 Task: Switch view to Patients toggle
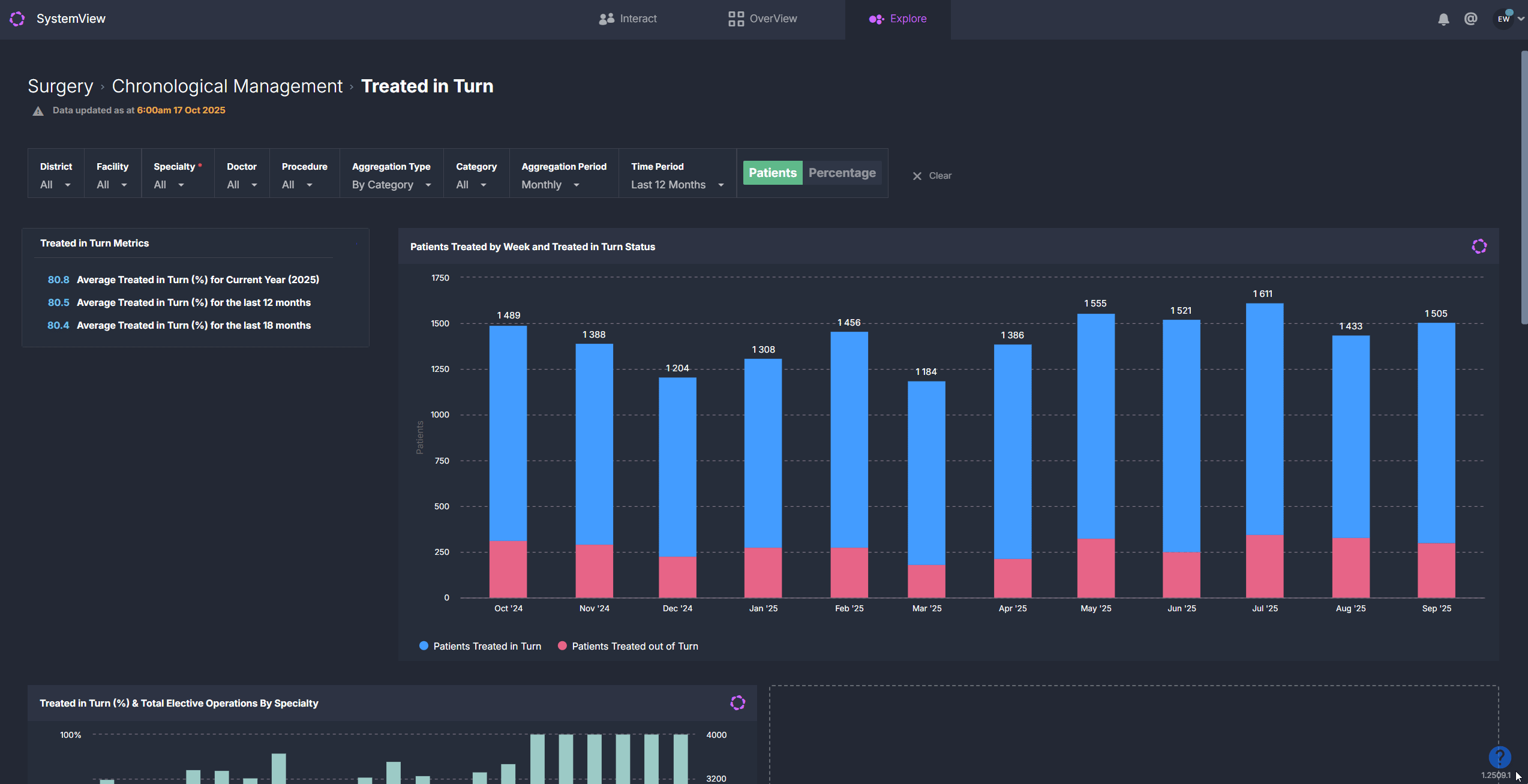[772, 173]
